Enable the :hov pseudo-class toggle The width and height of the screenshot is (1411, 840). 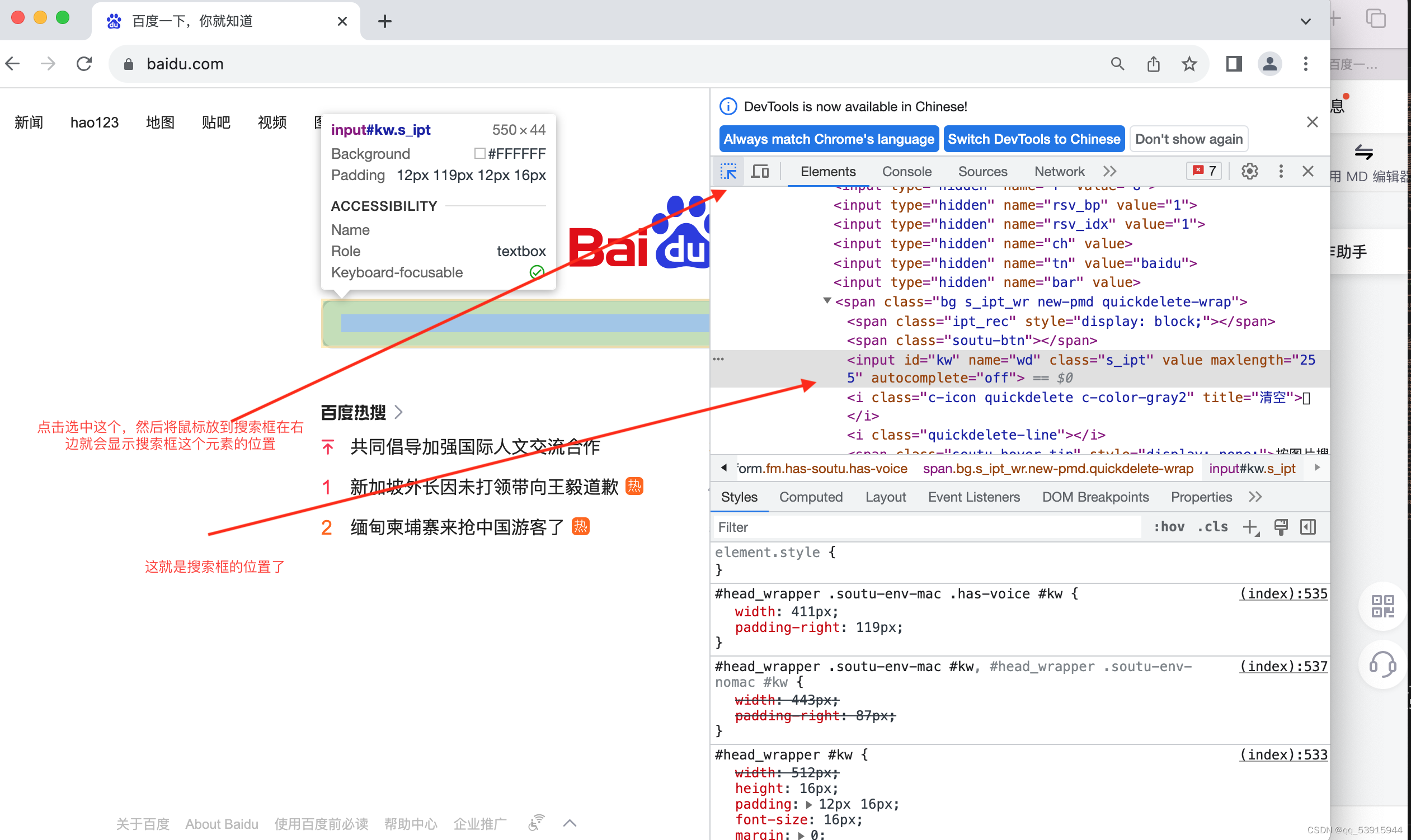[x=1168, y=527]
